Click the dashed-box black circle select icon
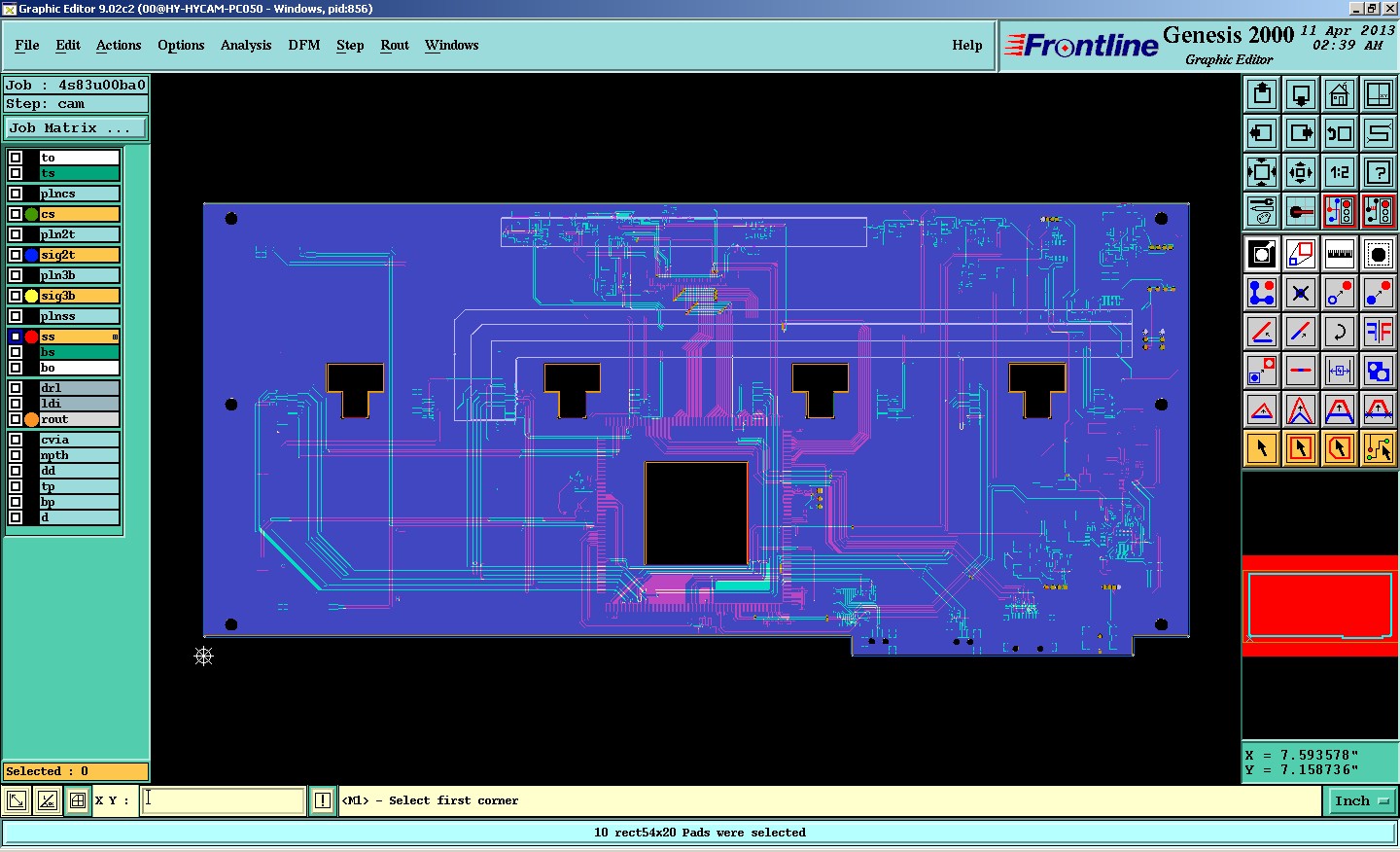 [1379, 254]
